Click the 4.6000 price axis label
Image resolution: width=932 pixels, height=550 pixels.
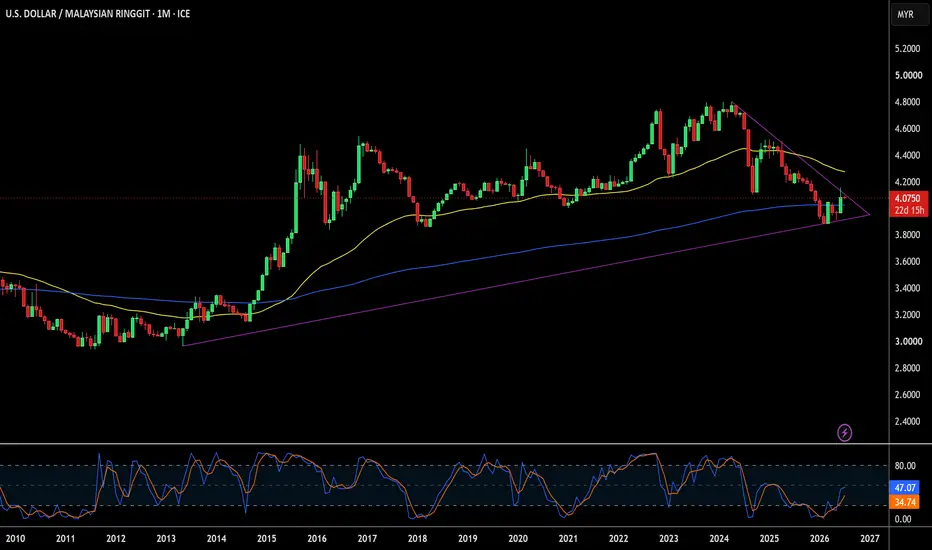pos(908,128)
